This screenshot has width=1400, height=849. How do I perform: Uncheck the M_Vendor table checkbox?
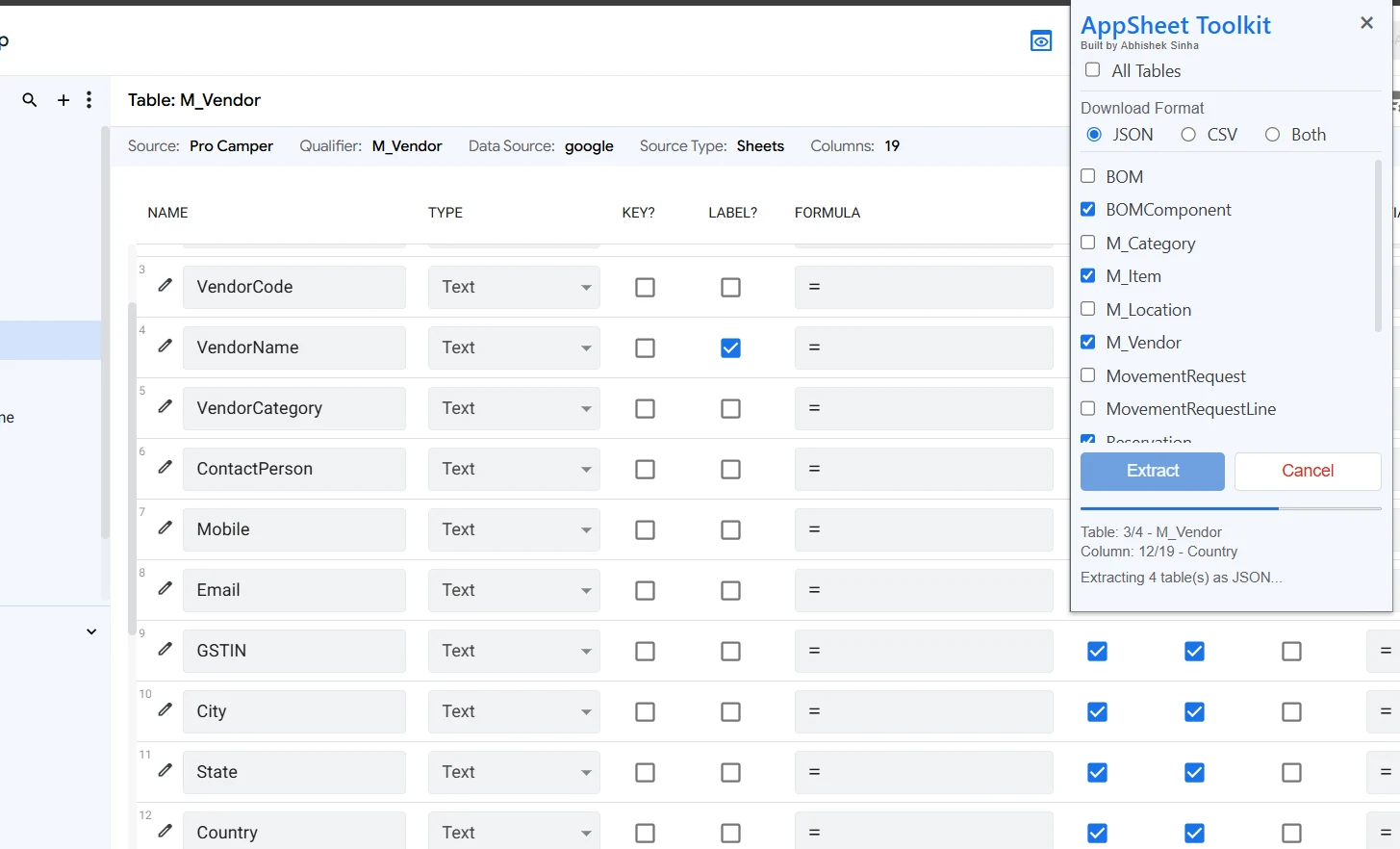coord(1088,342)
